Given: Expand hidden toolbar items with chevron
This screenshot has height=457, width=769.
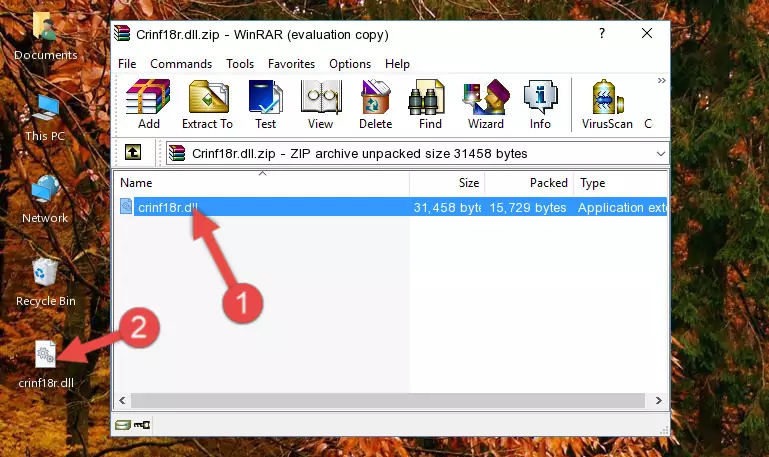Looking at the screenshot, I should pyautogui.click(x=662, y=80).
